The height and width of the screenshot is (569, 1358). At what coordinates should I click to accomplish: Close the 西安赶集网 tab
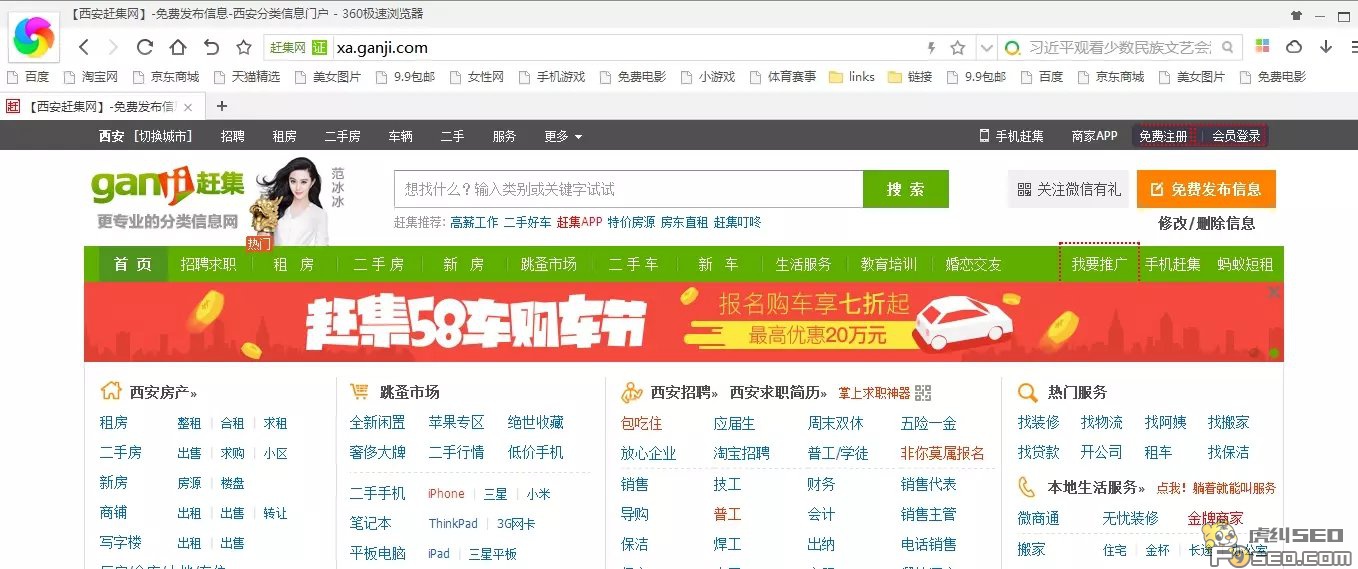click(188, 107)
